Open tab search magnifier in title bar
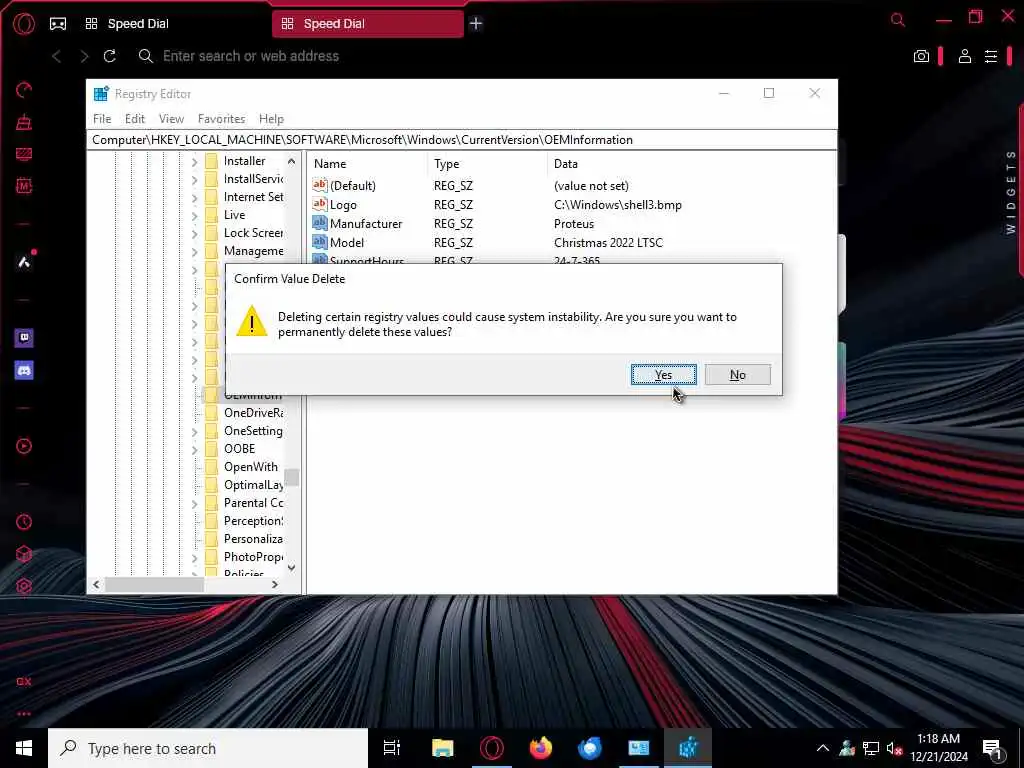 (x=898, y=20)
